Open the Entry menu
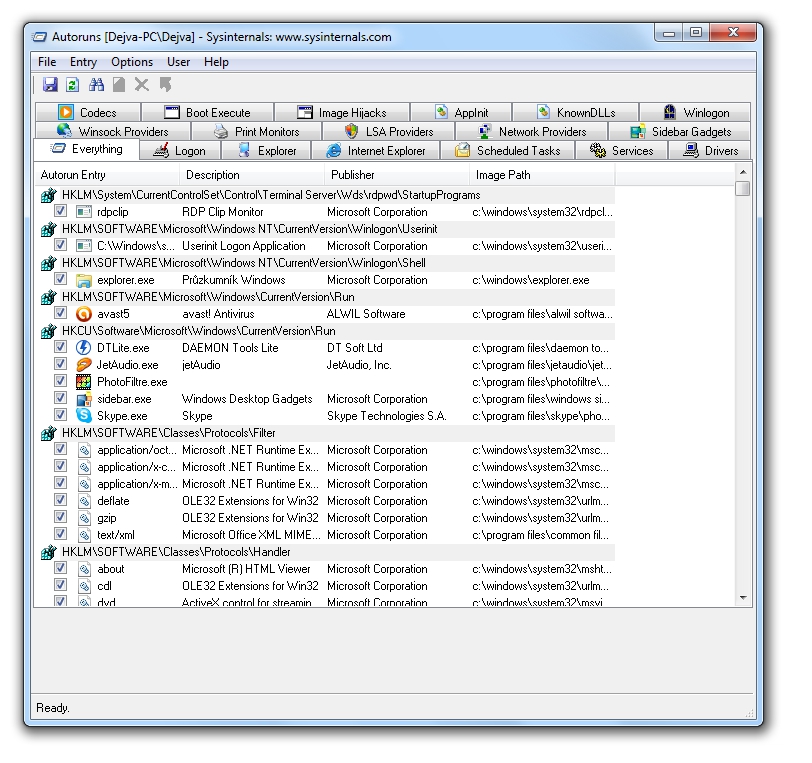This screenshot has height=763, width=812. click(83, 62)
